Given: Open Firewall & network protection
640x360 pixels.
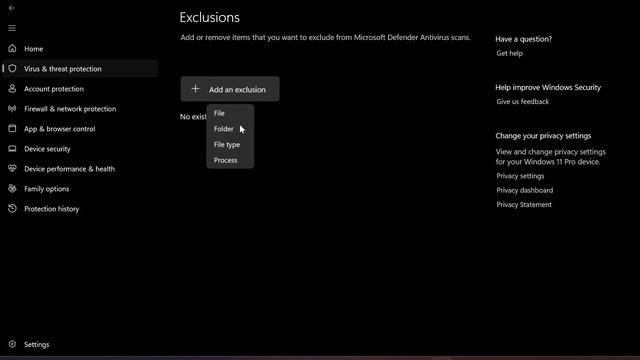Looking at the screenshot, I should pyautogui.click(x=70, y=109).
